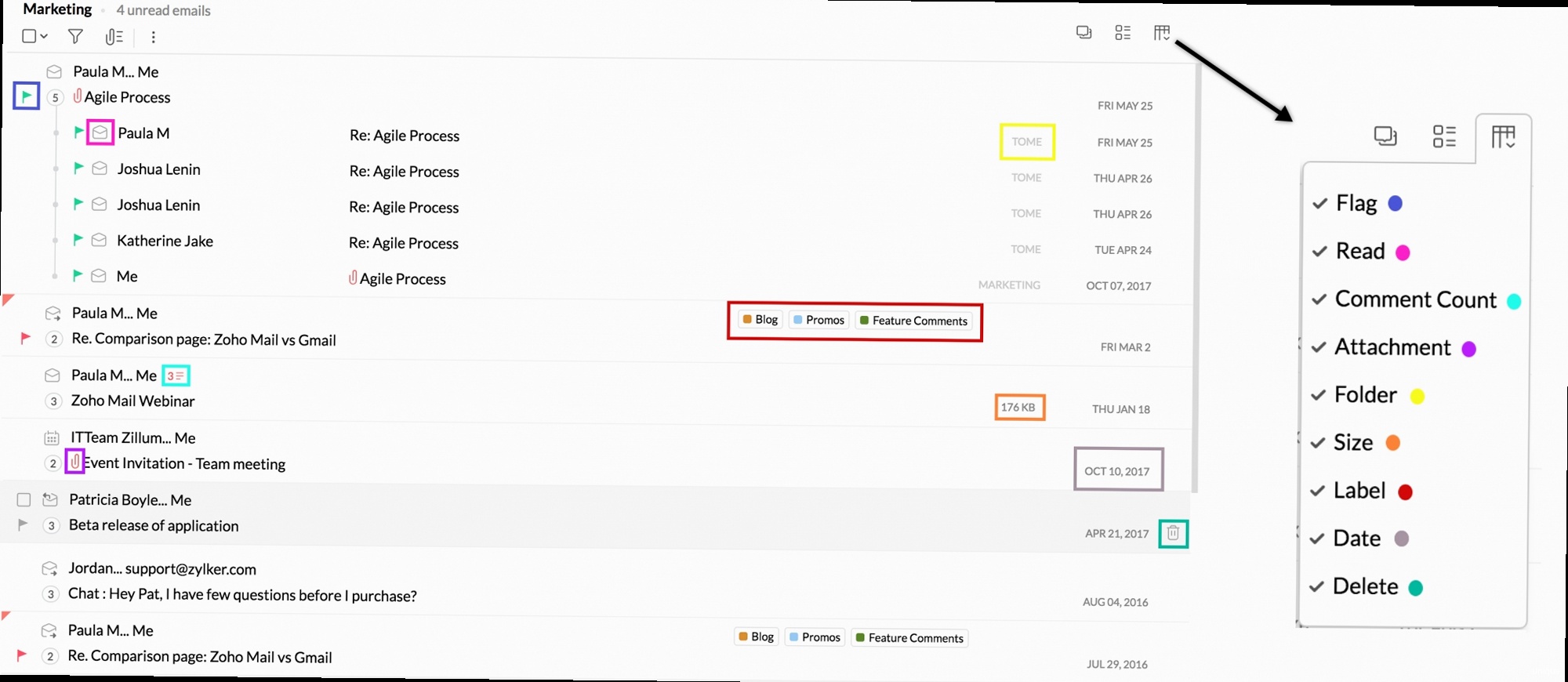Open the more options three-dot menu

153,37
